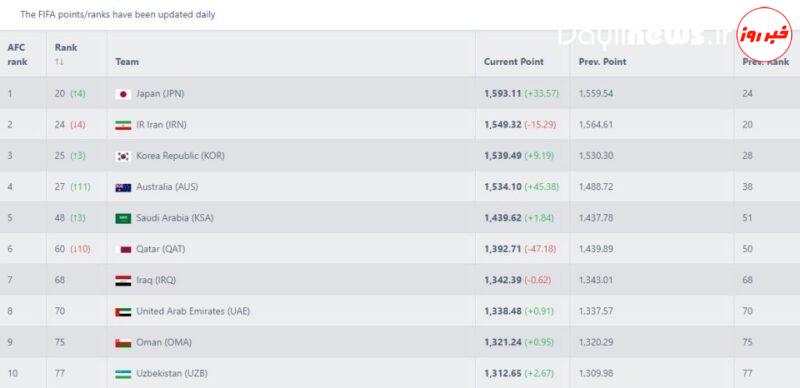Click the Qatar flag icon
Screen dimensions: 800x388
123,250
